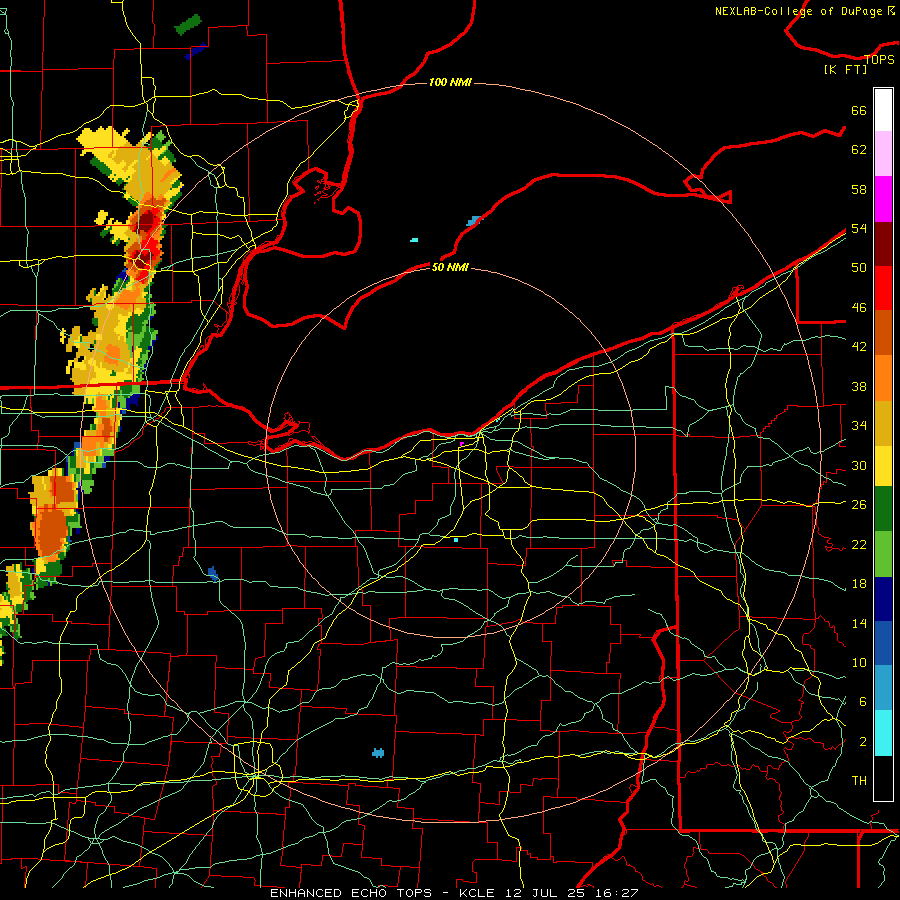900x900 pixels.
Task: Click the black TH legend swatch
Action: 883,778
